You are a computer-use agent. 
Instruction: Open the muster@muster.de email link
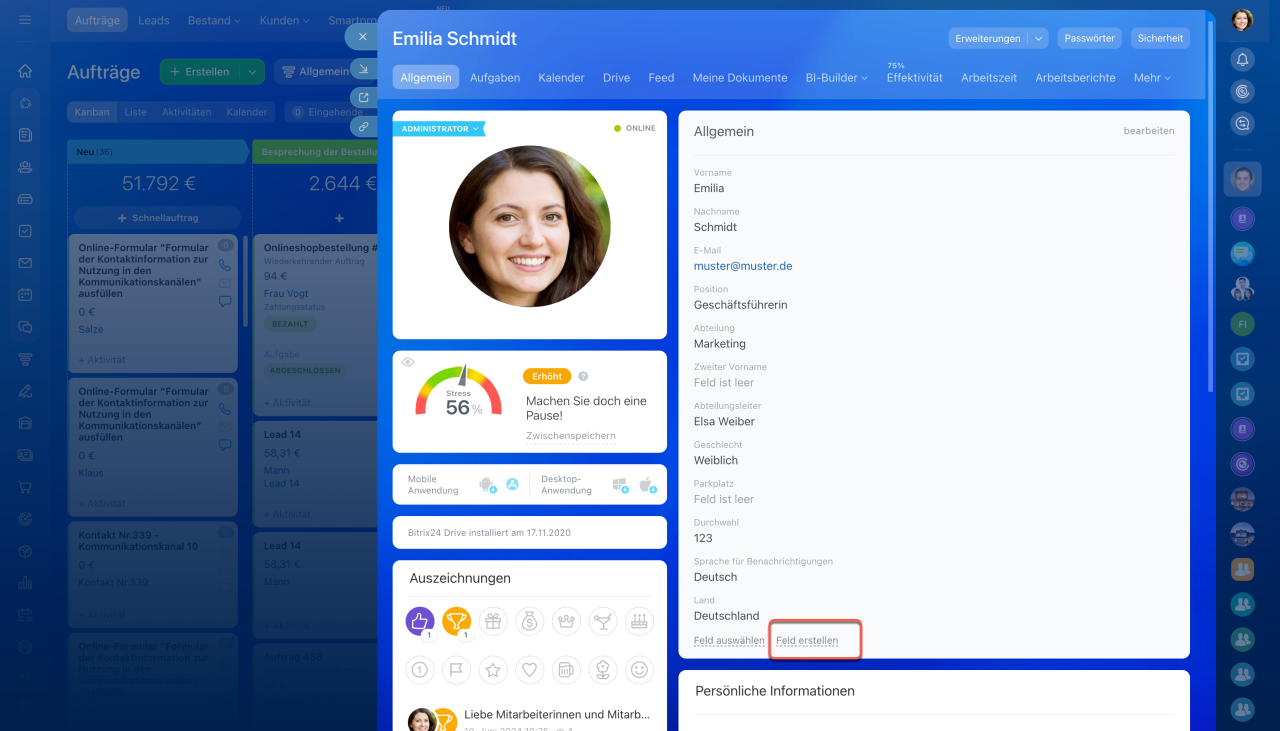(743, 266)
